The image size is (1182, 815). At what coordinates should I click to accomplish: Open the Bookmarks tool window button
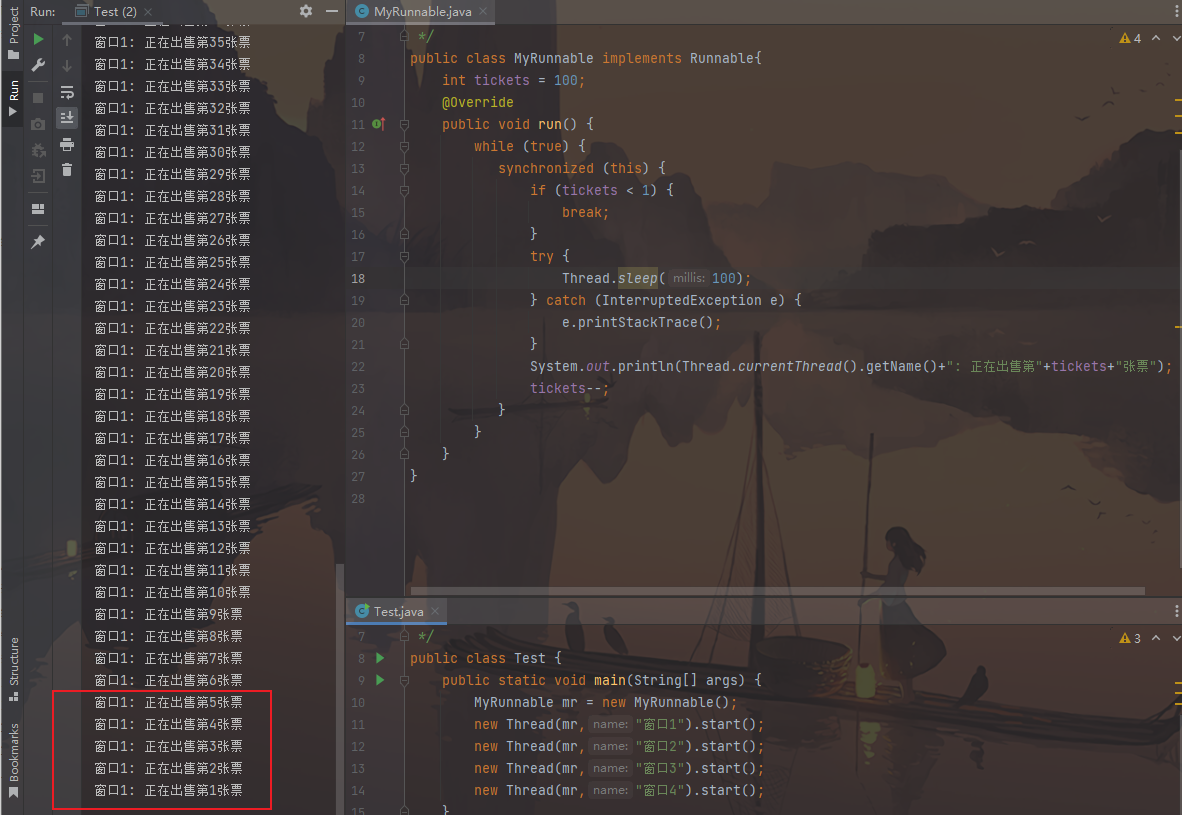tap(14, 760)
